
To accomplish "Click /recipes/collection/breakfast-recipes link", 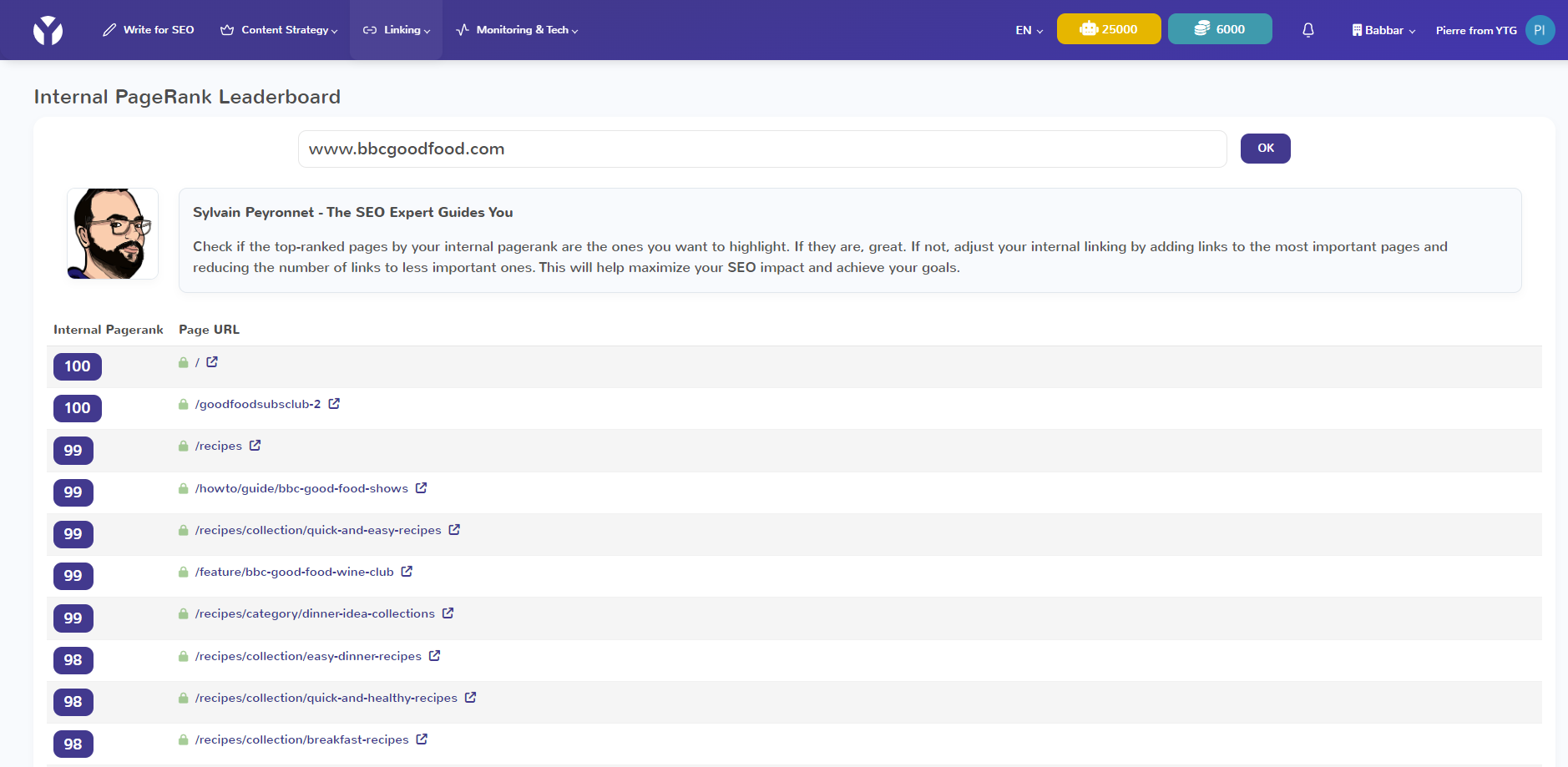I will pos(302,739).
